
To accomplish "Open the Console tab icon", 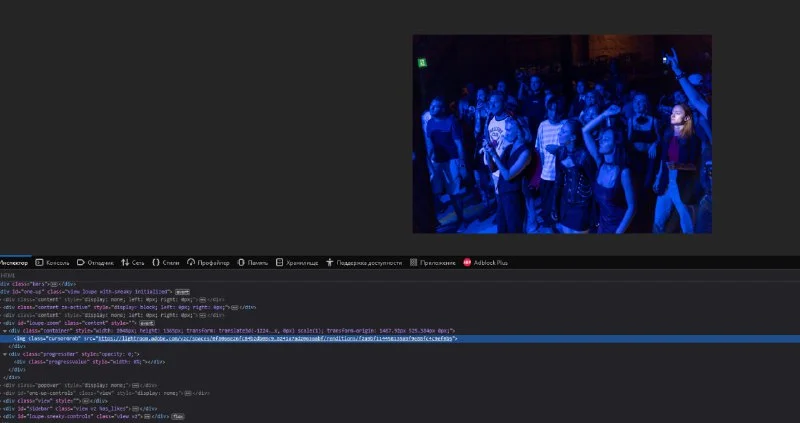I will point(39,262).
